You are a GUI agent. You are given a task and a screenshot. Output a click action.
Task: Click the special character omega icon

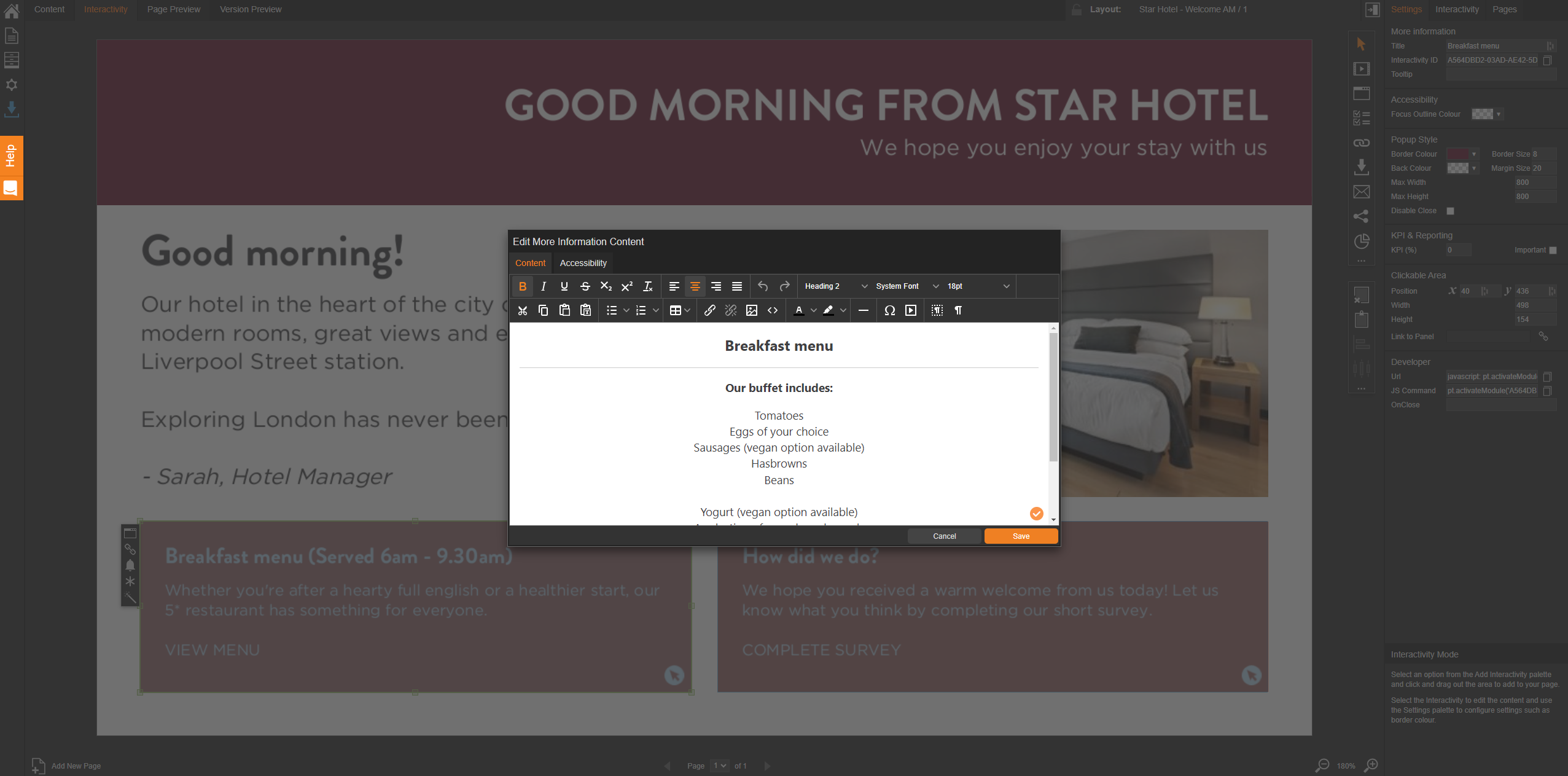click(889, 310)
